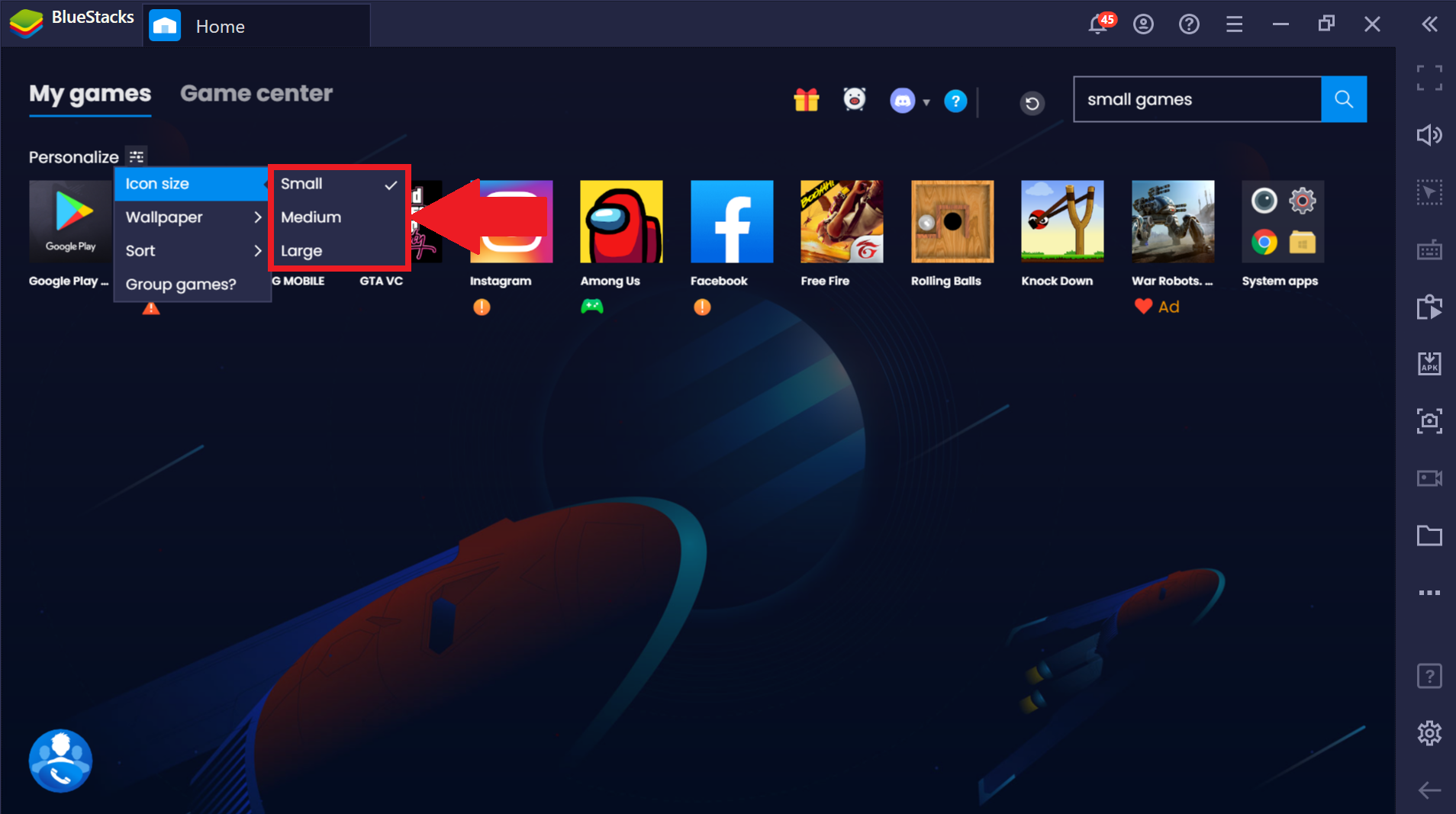
Task: Open settings gear in sidebar
Action: click(x=1429, y=733)
